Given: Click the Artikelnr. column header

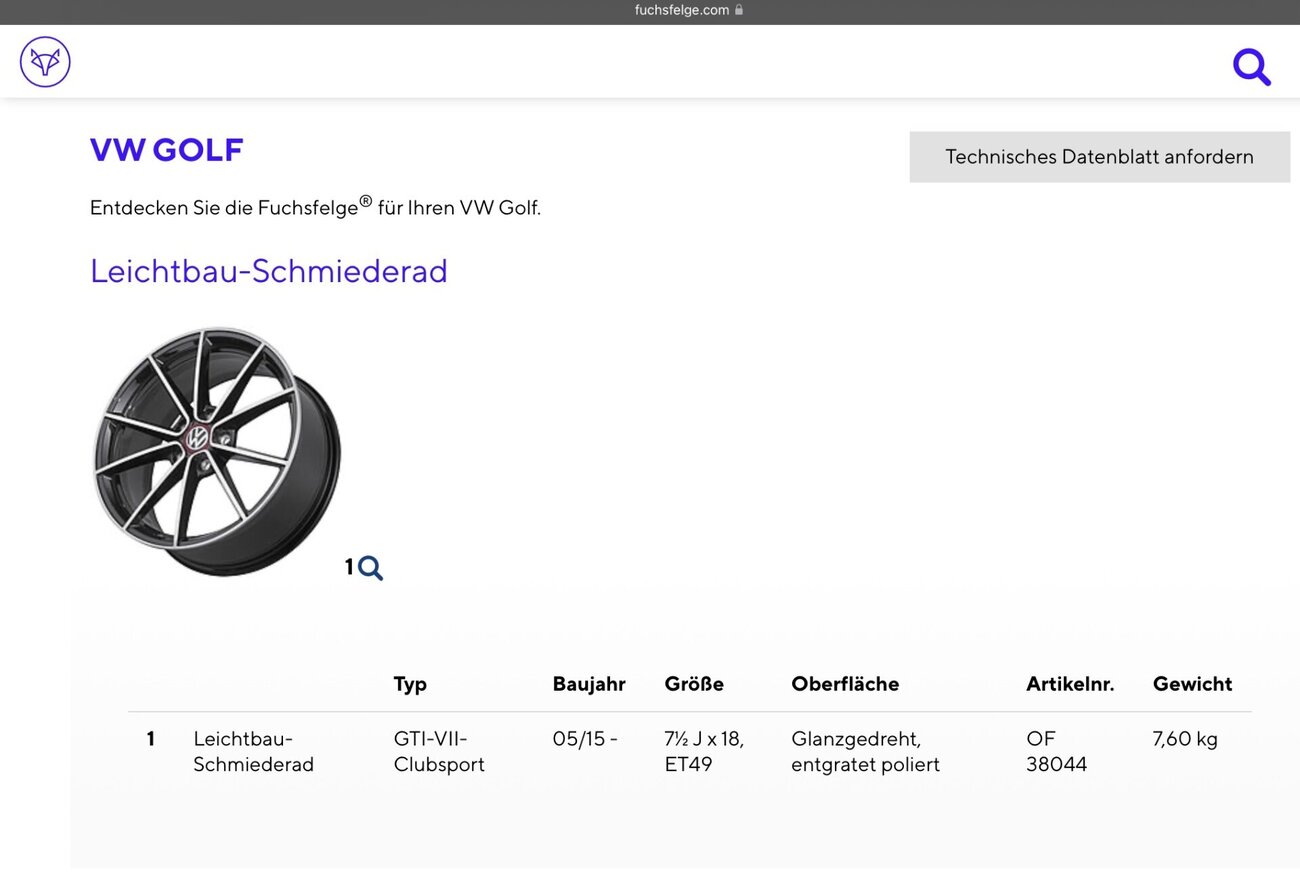Looking at the screenshot, I should click(x=1070, y=684).
